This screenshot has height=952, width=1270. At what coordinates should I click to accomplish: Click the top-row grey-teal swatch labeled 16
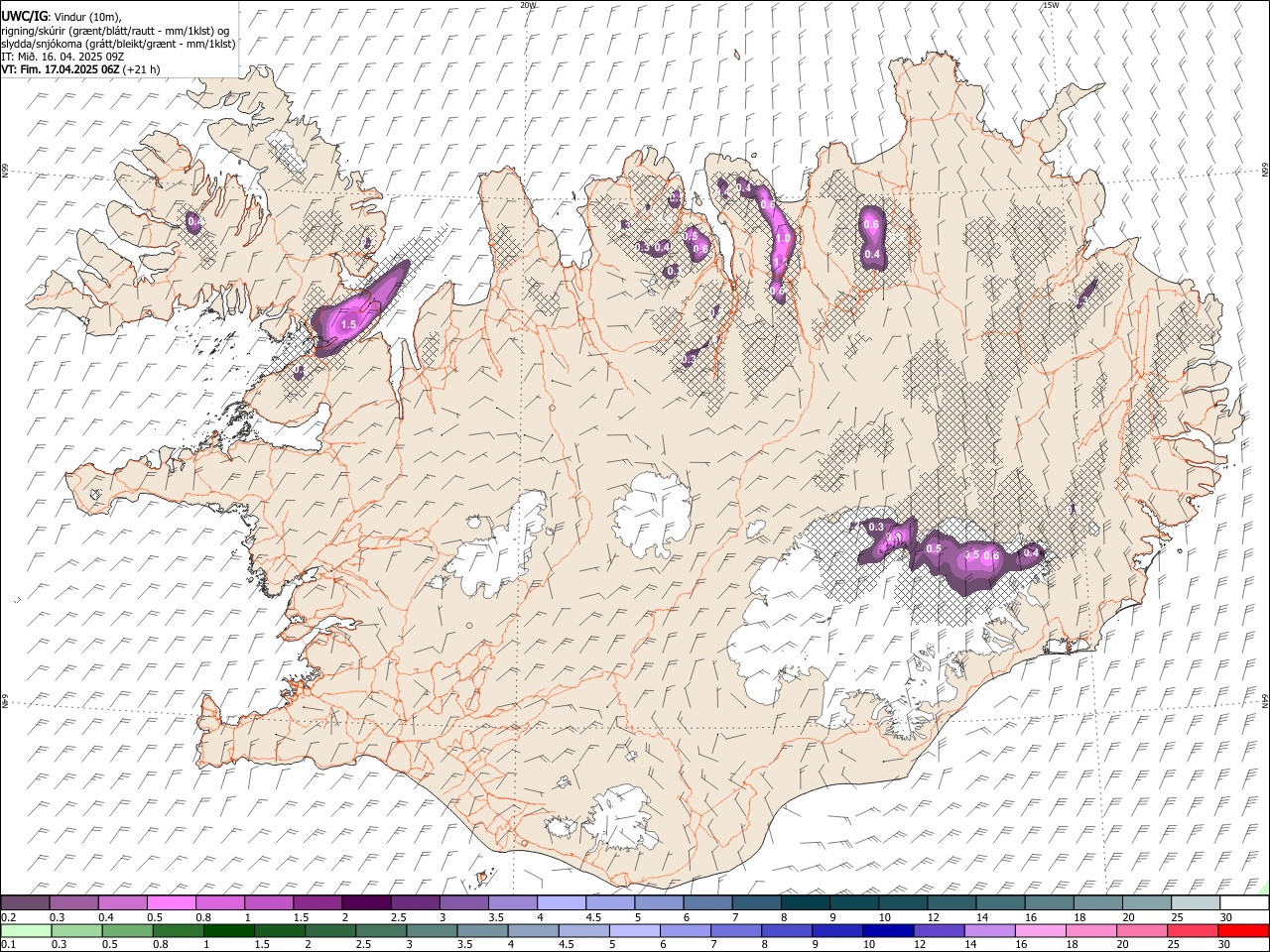1049,902
